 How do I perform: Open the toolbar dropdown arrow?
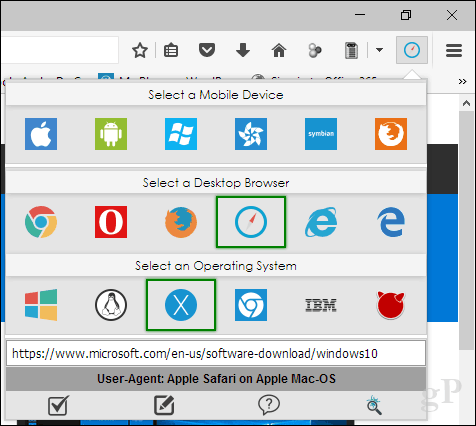tap(379, 50)
